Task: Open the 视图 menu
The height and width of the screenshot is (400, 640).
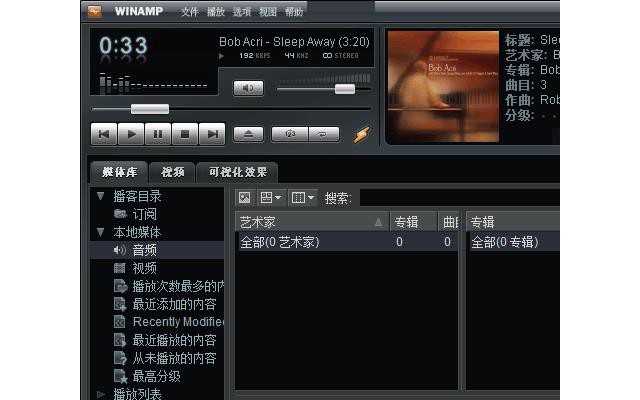Action: click(268, 12)
